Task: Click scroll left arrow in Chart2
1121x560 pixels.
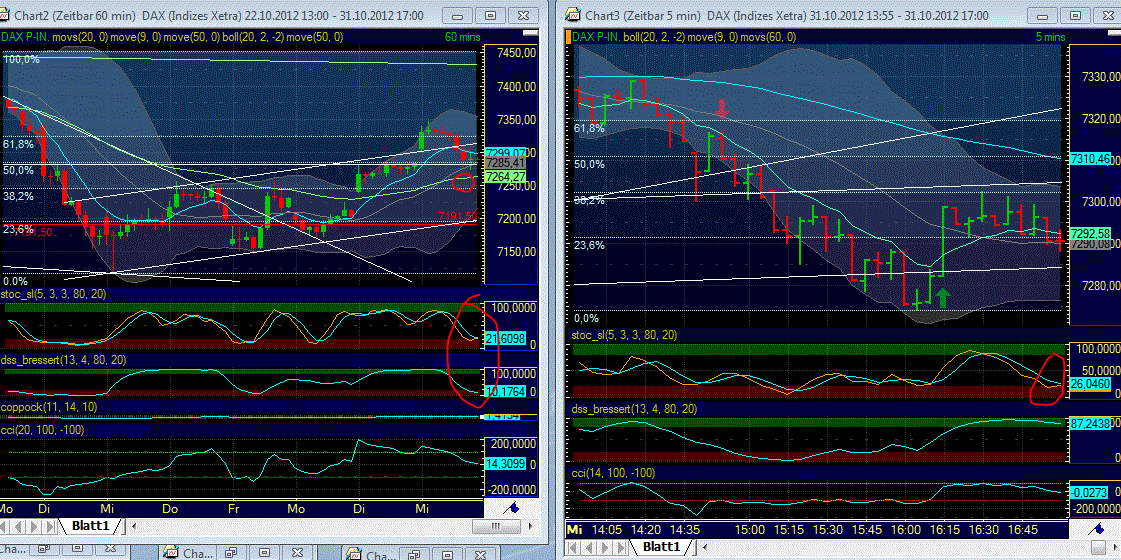Action: click(x=134, y=526)
